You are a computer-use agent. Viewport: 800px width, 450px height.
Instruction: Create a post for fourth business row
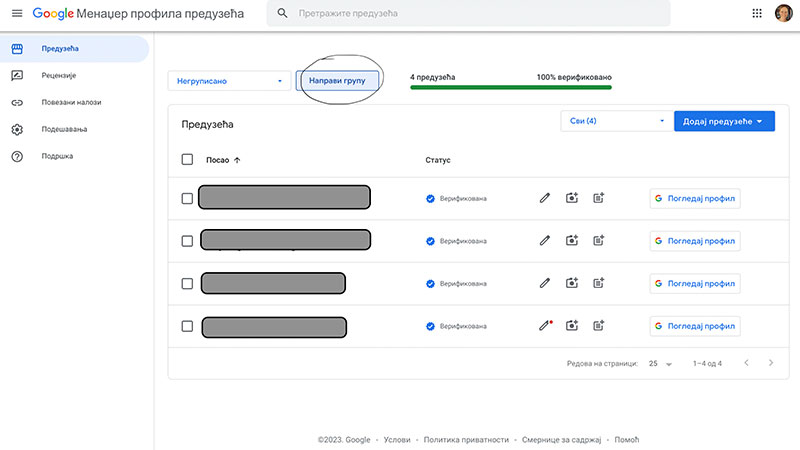tap(598, 326)
